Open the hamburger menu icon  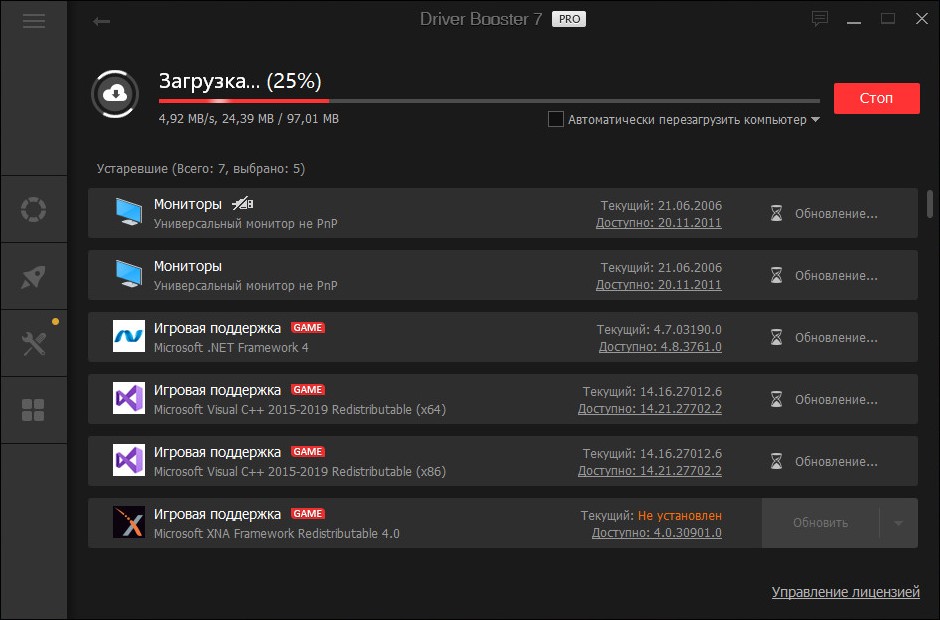coord(33,20)
